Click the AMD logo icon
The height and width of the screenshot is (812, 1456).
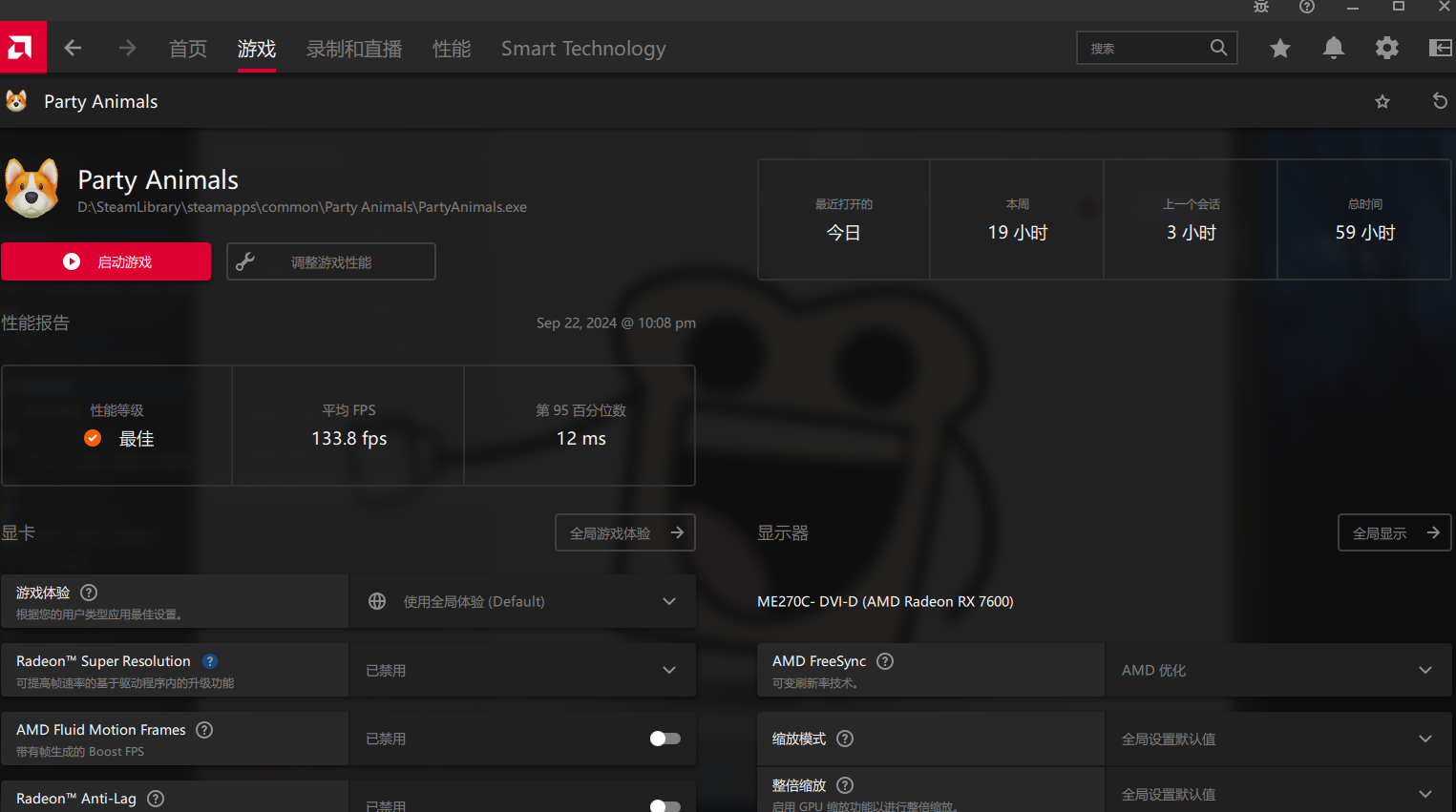pos(21,48)
